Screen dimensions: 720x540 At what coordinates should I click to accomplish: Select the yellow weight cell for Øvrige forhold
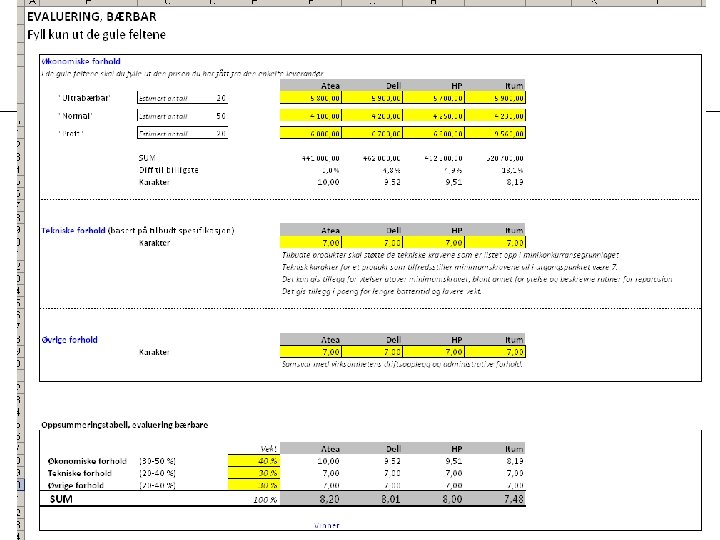[254, 485]
